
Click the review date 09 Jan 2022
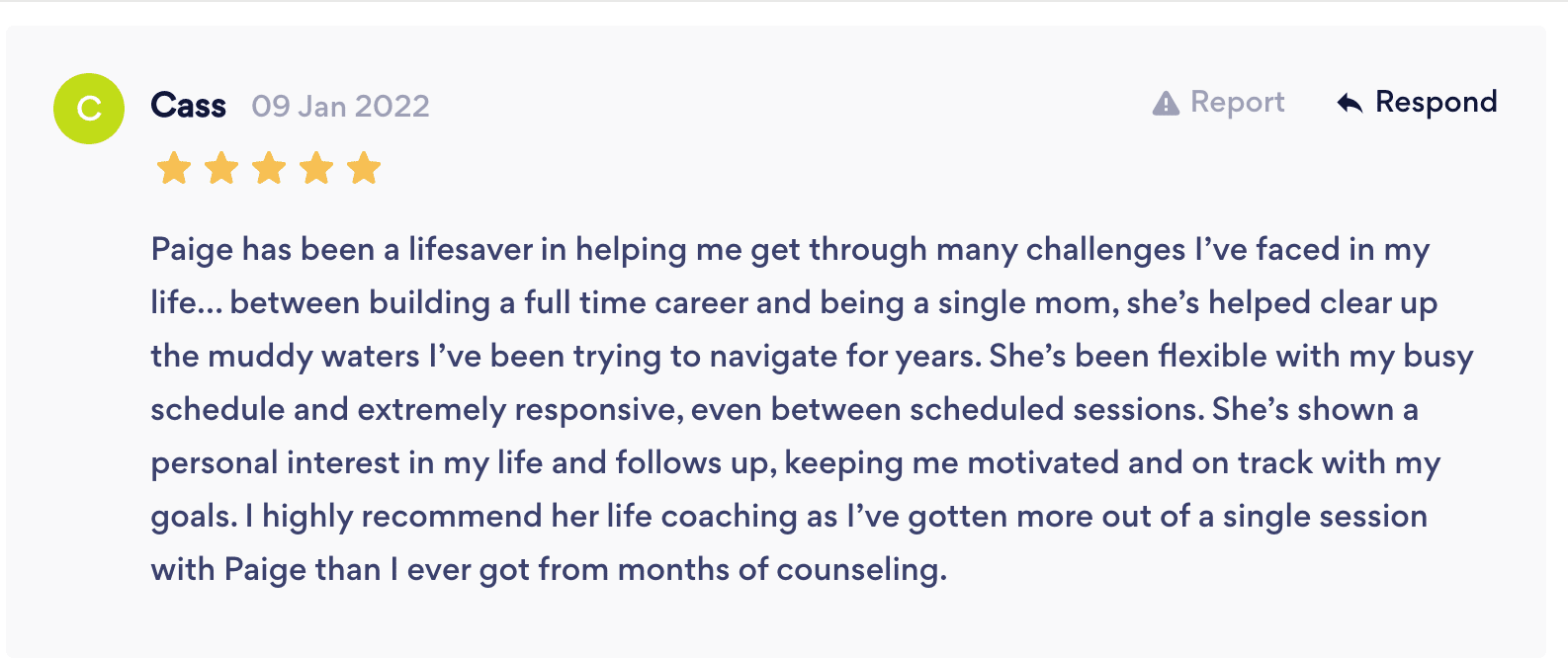click(340, 106)
